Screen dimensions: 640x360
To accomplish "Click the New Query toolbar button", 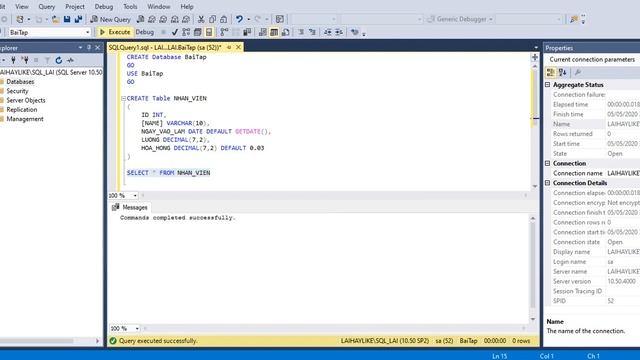I will tap(111, 19).
